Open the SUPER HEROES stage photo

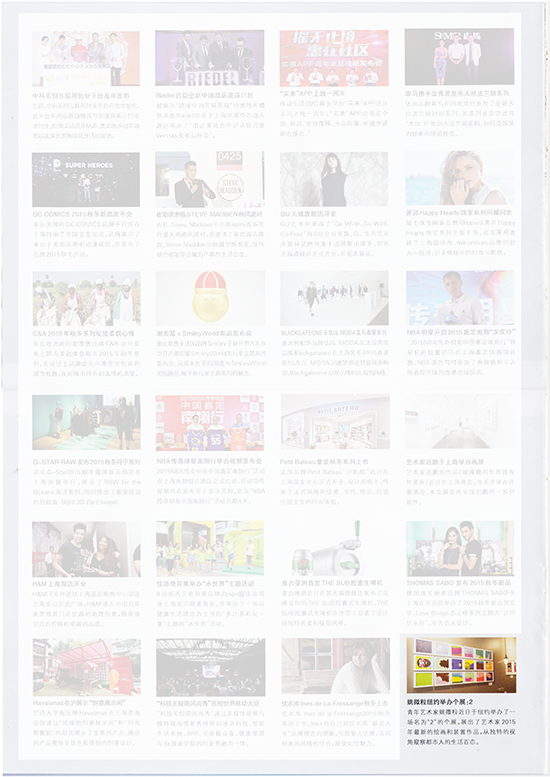point(86,179)
